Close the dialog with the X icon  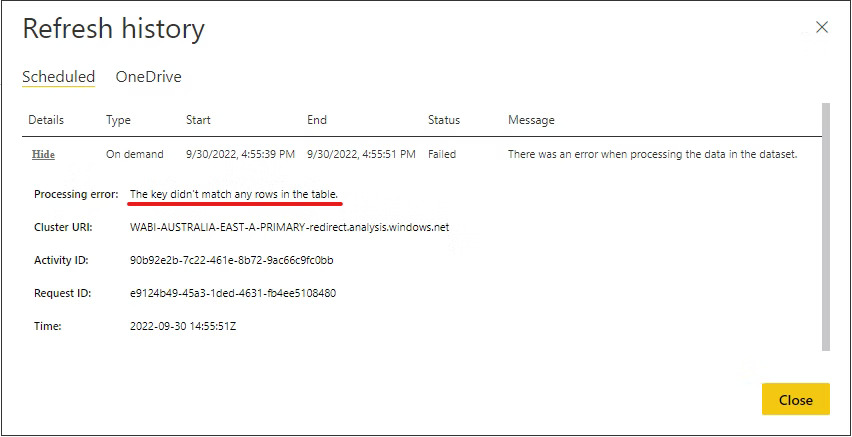(x=821, y=28)
